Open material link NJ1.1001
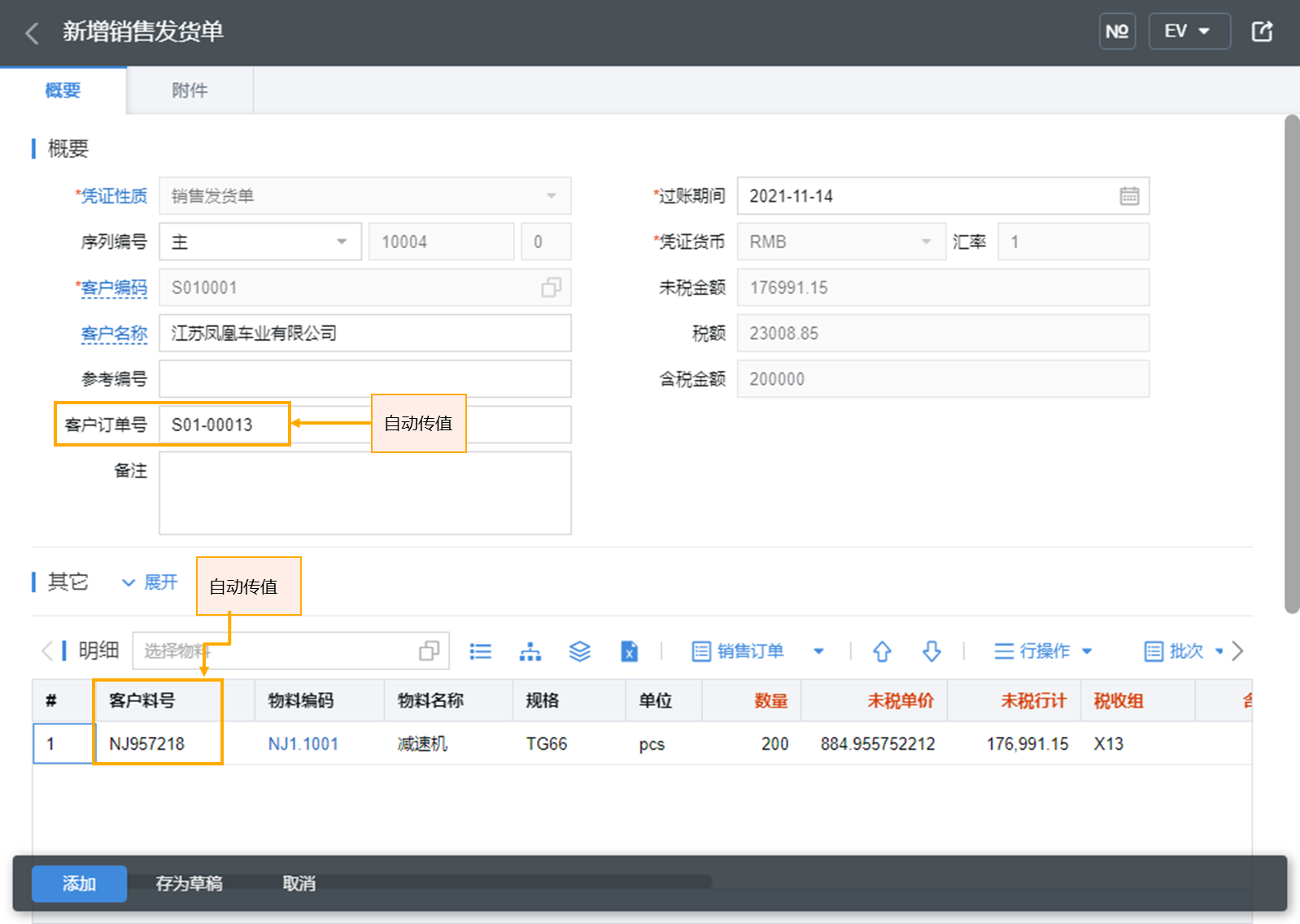This screenshot has width=1300, height=924. click(303, 743)
